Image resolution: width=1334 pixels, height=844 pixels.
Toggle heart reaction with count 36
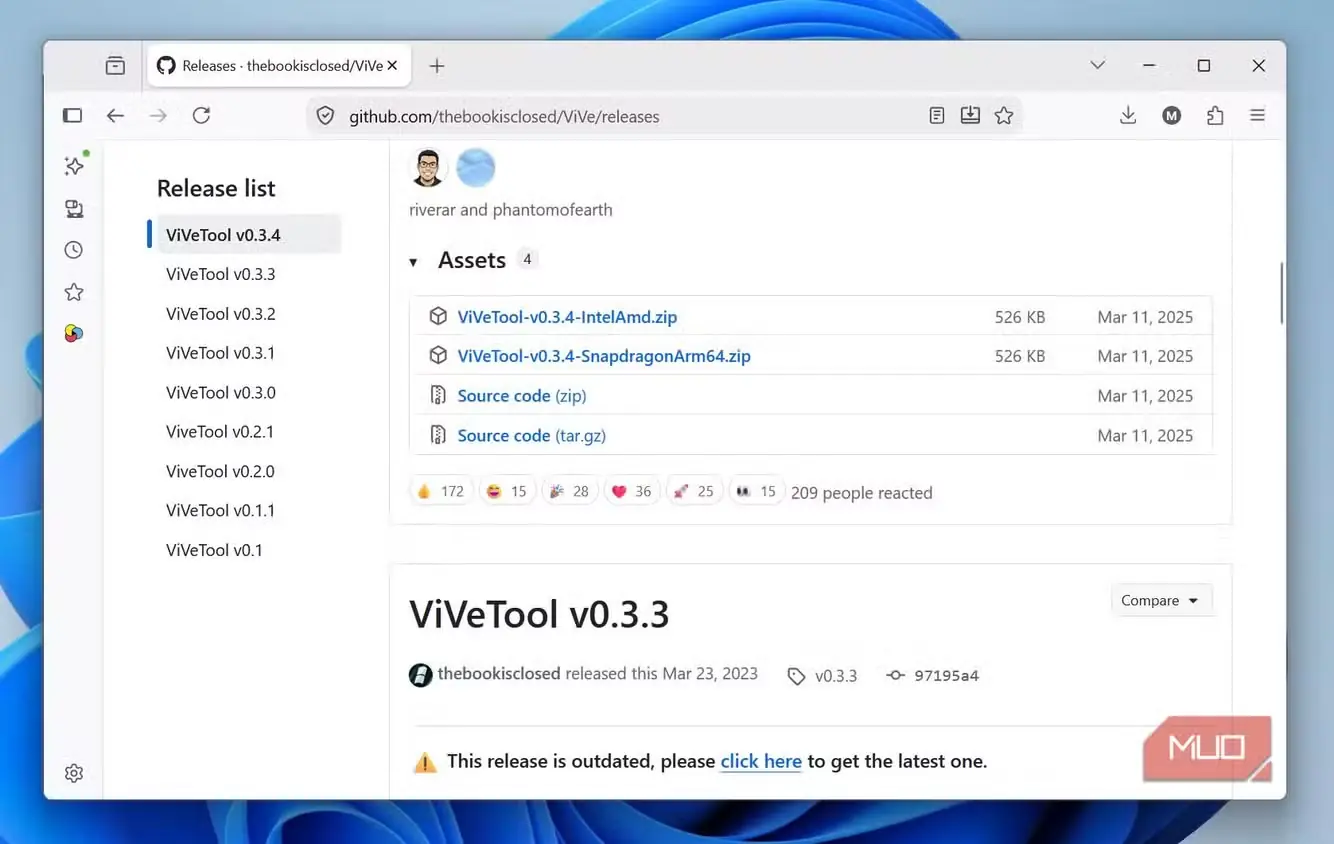(x=632, y=491)
